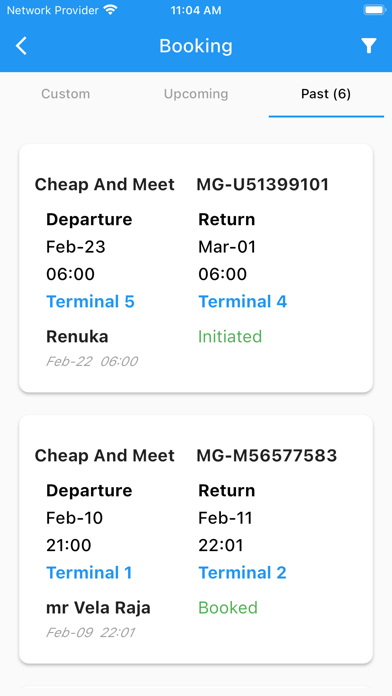Tap the battery indicator icon
Screen dimensions: 392x696
[375, 10]
